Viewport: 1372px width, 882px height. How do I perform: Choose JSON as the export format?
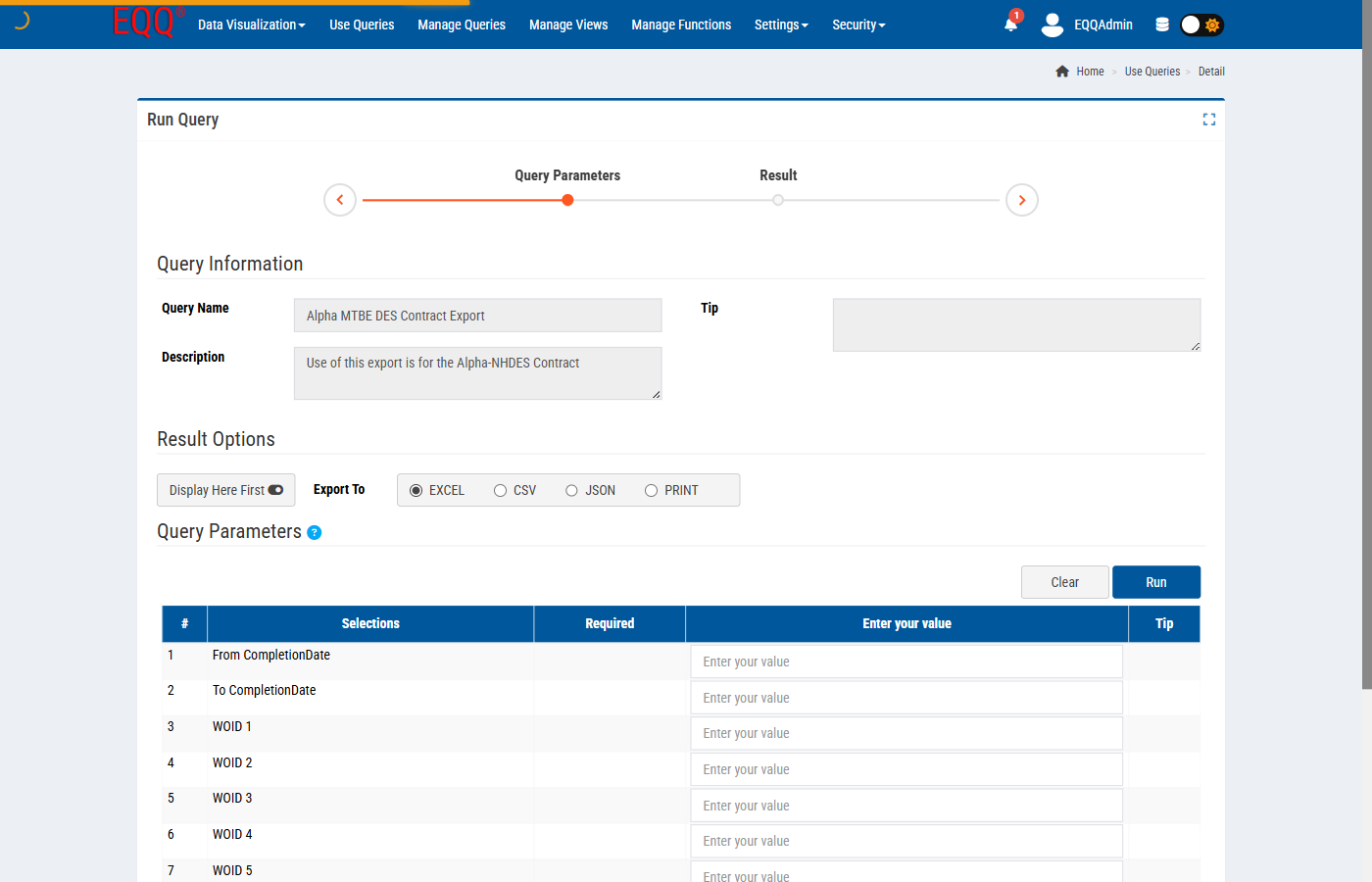click(x=571, y=489)
